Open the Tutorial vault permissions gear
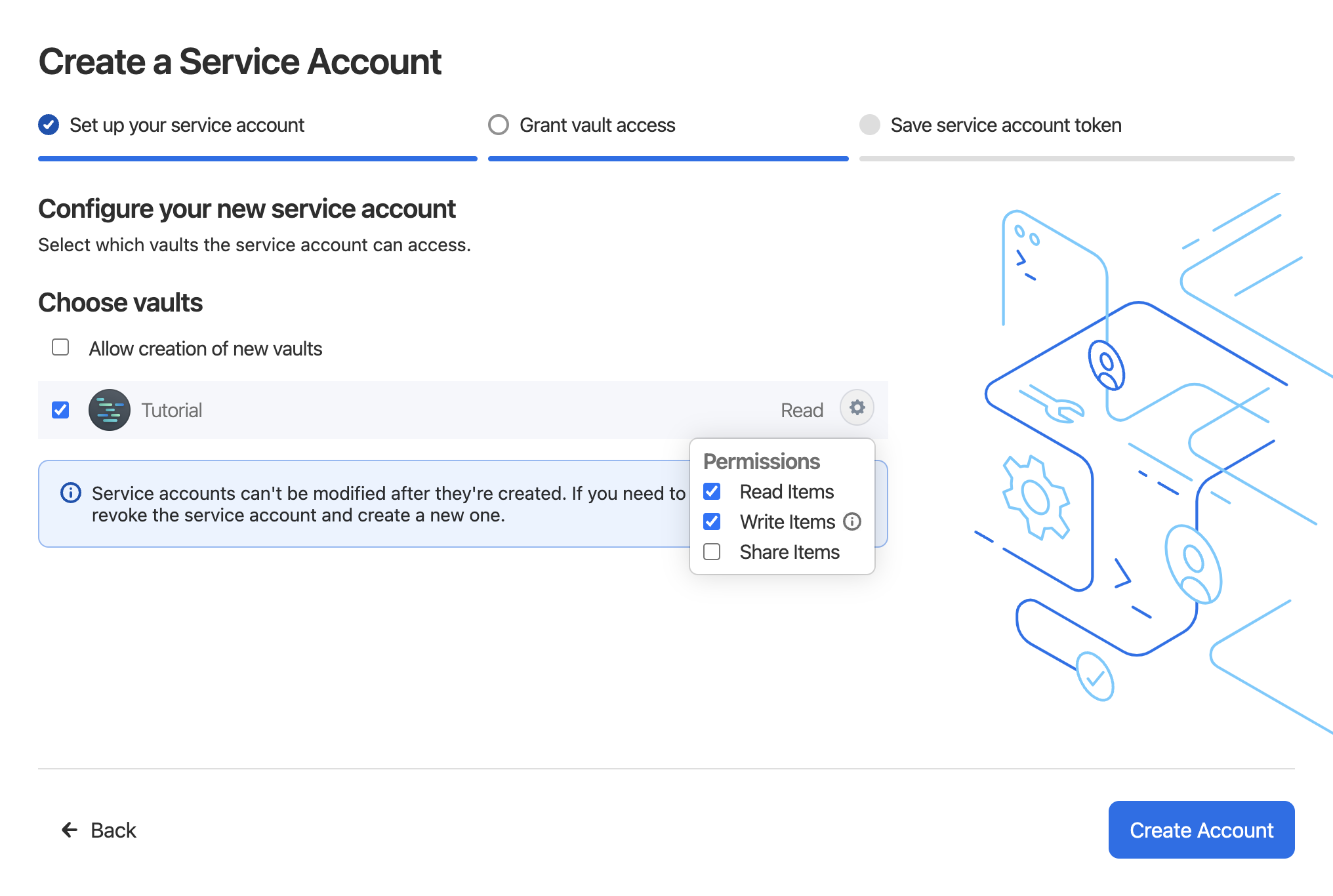This screenshot has width=1333, height=896. tap(857, 408)
